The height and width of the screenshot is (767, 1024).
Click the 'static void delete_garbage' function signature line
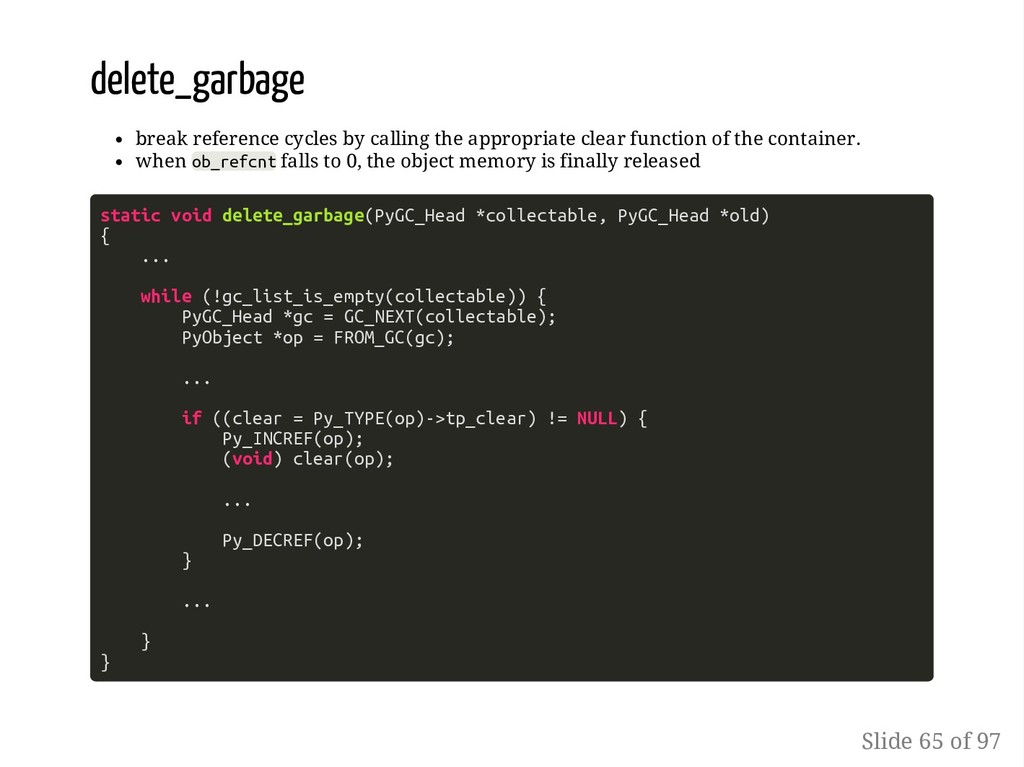tap(435, 216)
